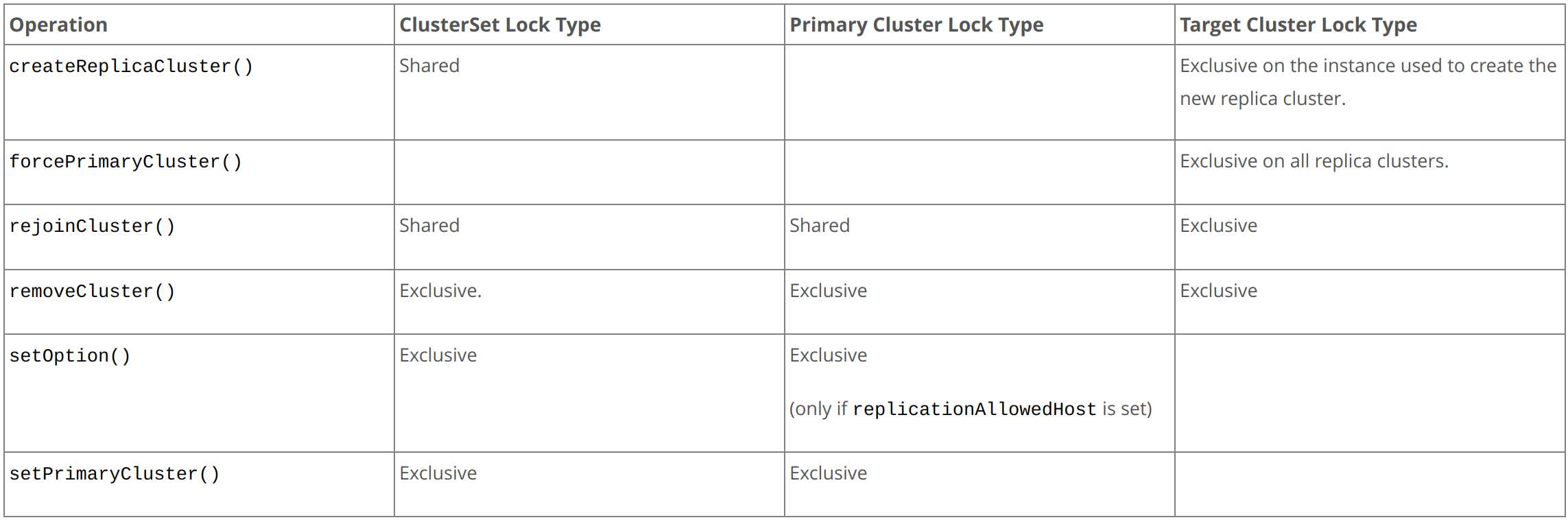This screenshot has height=520, width=1568.
Task: Click the ClusterSet Lock Type header
Action: (499, 25)
